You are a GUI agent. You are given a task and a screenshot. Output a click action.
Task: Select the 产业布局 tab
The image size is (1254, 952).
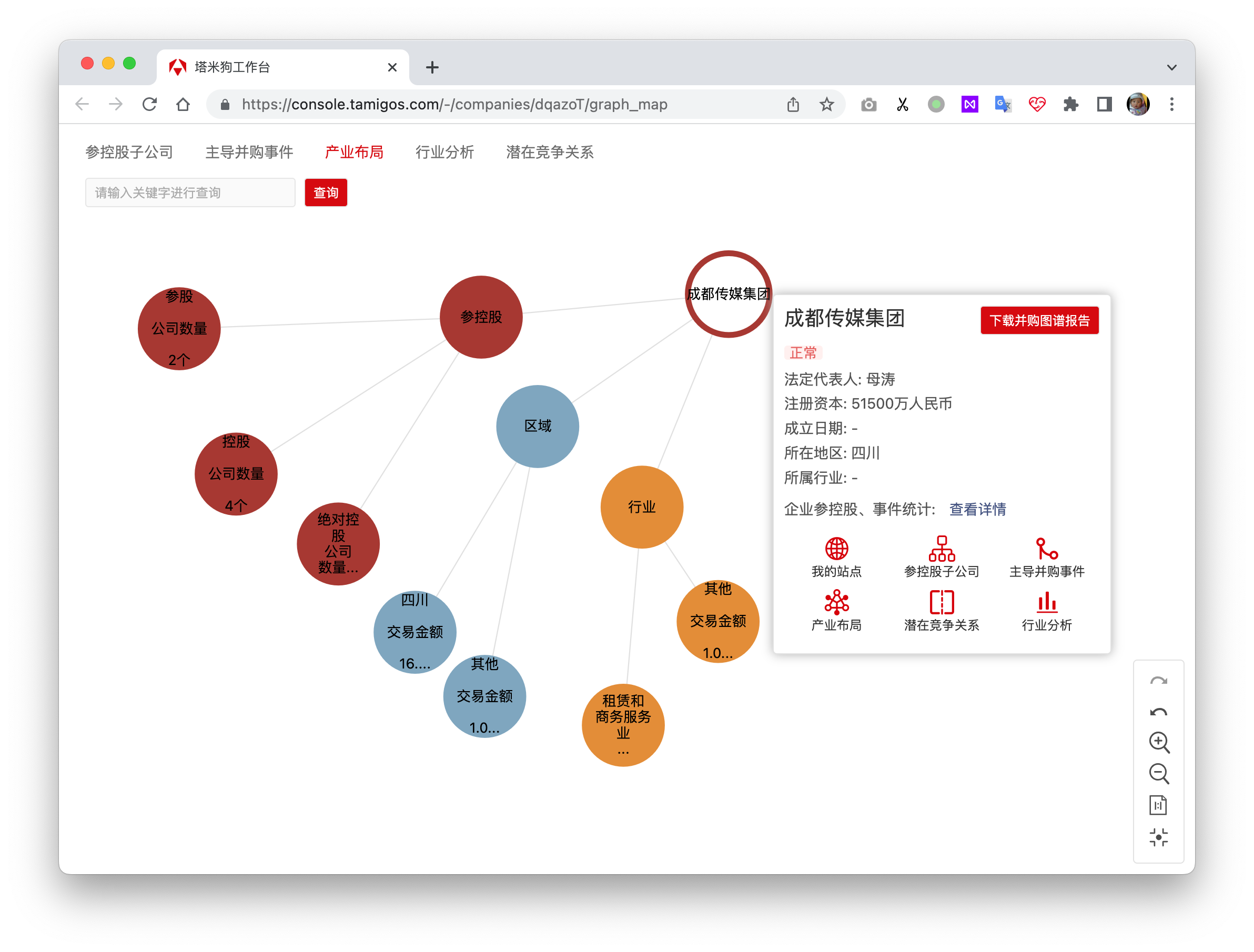pos(354,152)
